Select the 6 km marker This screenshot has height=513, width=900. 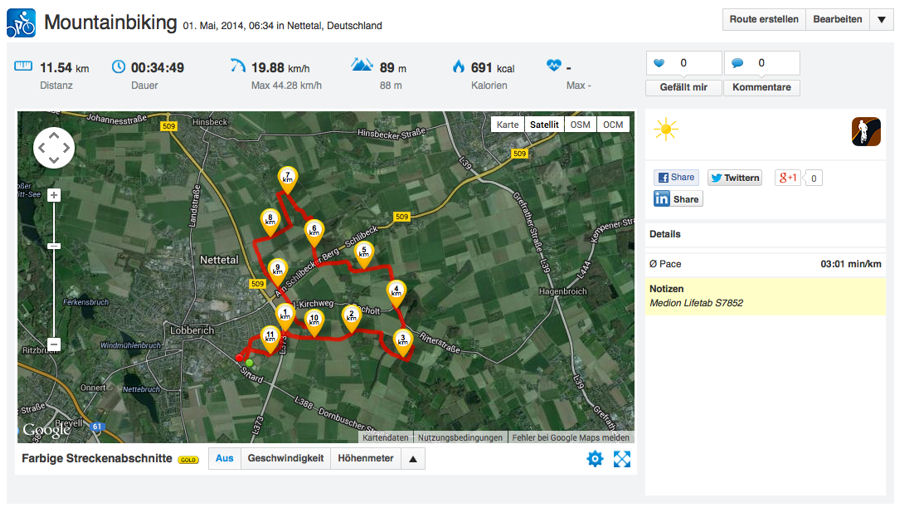pos(314,234)
